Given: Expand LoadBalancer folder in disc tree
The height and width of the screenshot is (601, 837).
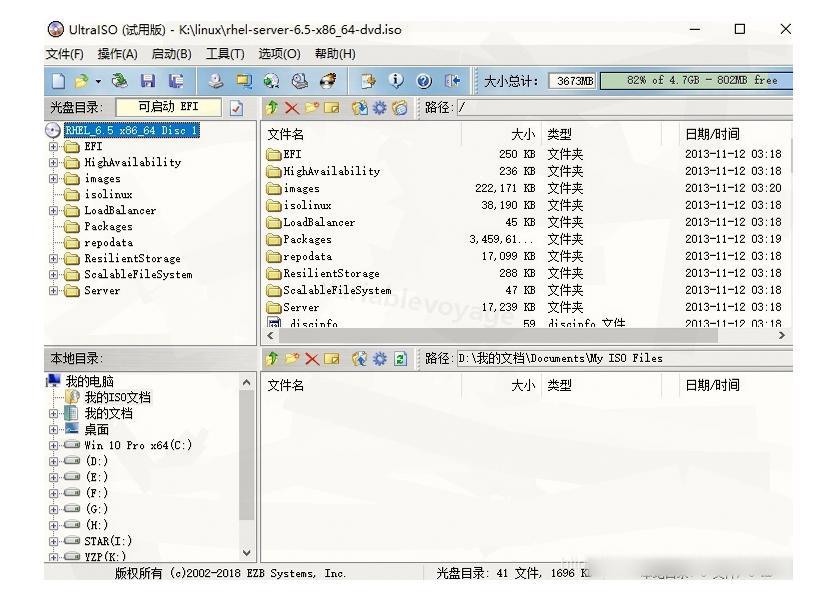Looking at the screenshot, I should click(x=53, y=211).
